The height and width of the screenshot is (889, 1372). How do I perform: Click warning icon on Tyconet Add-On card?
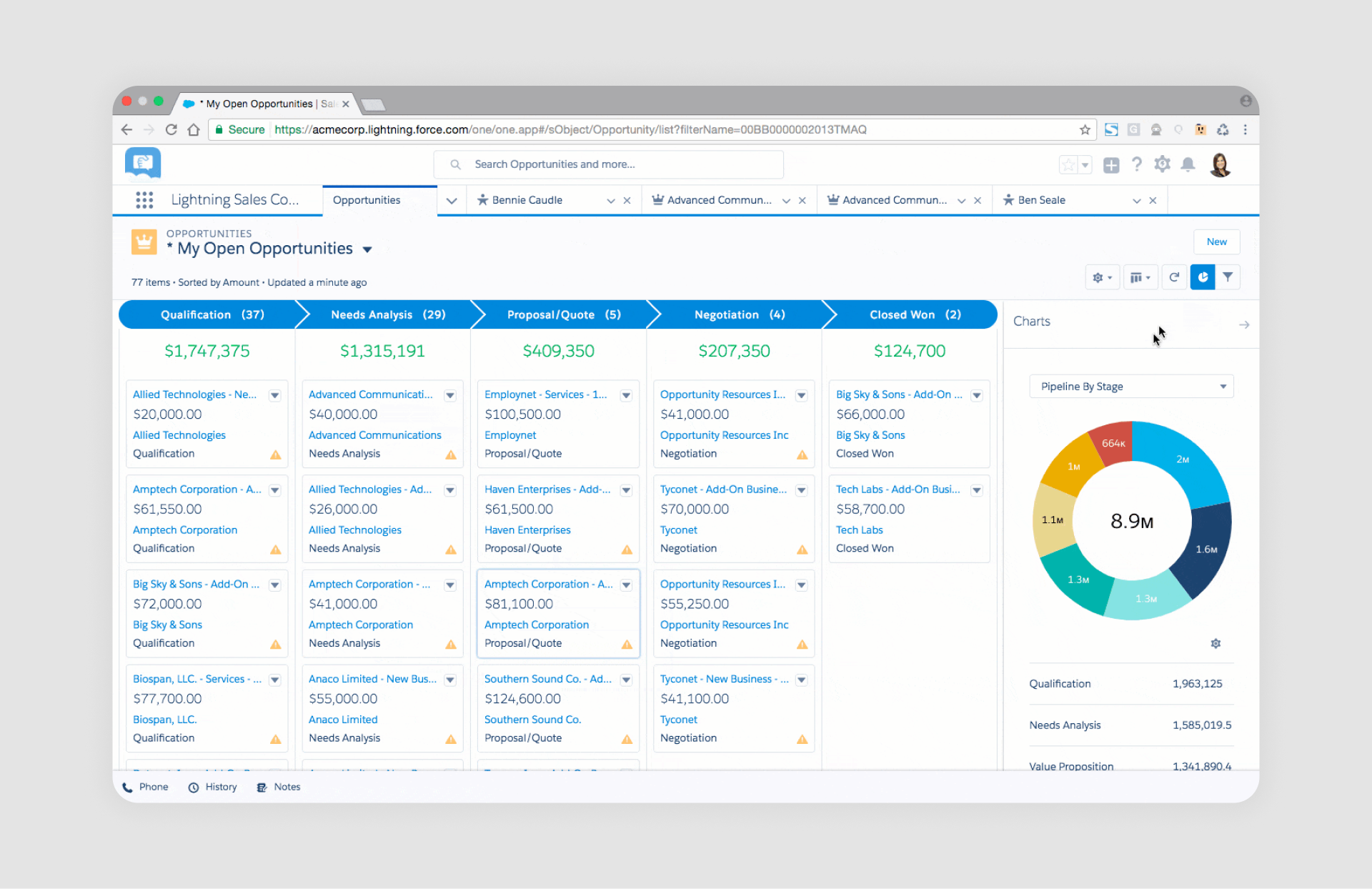click(x=802, y=550)
